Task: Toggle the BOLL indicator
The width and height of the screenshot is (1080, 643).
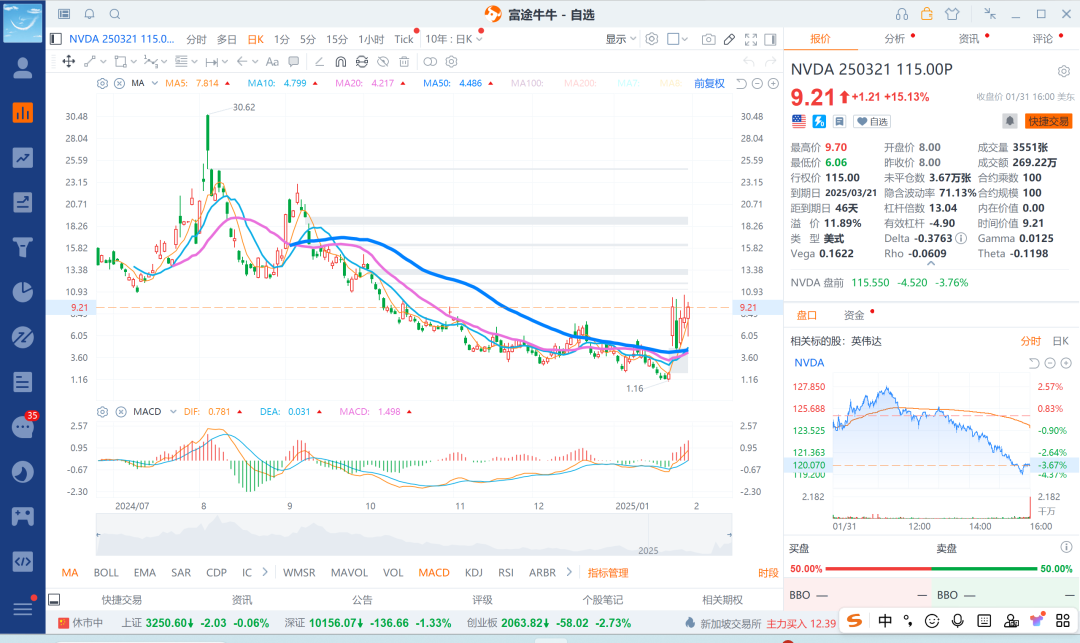Action: pos(106,572)
